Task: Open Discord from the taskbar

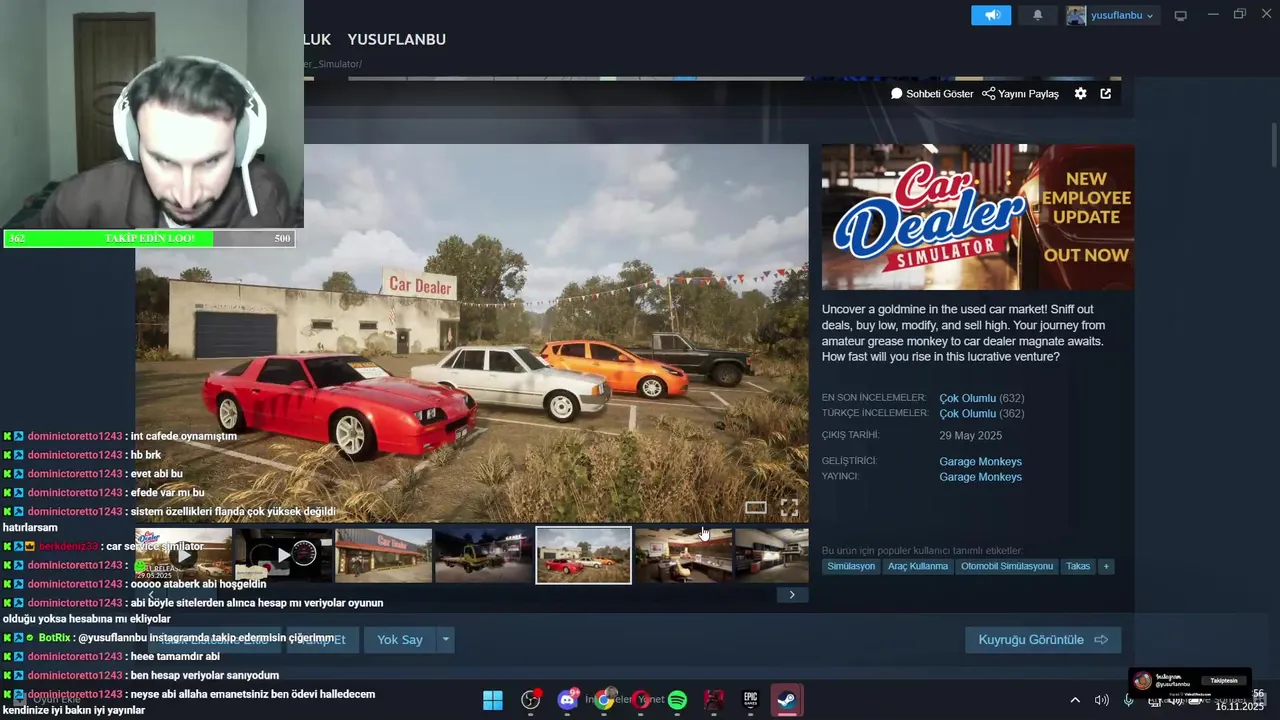Action: (567, 700)
